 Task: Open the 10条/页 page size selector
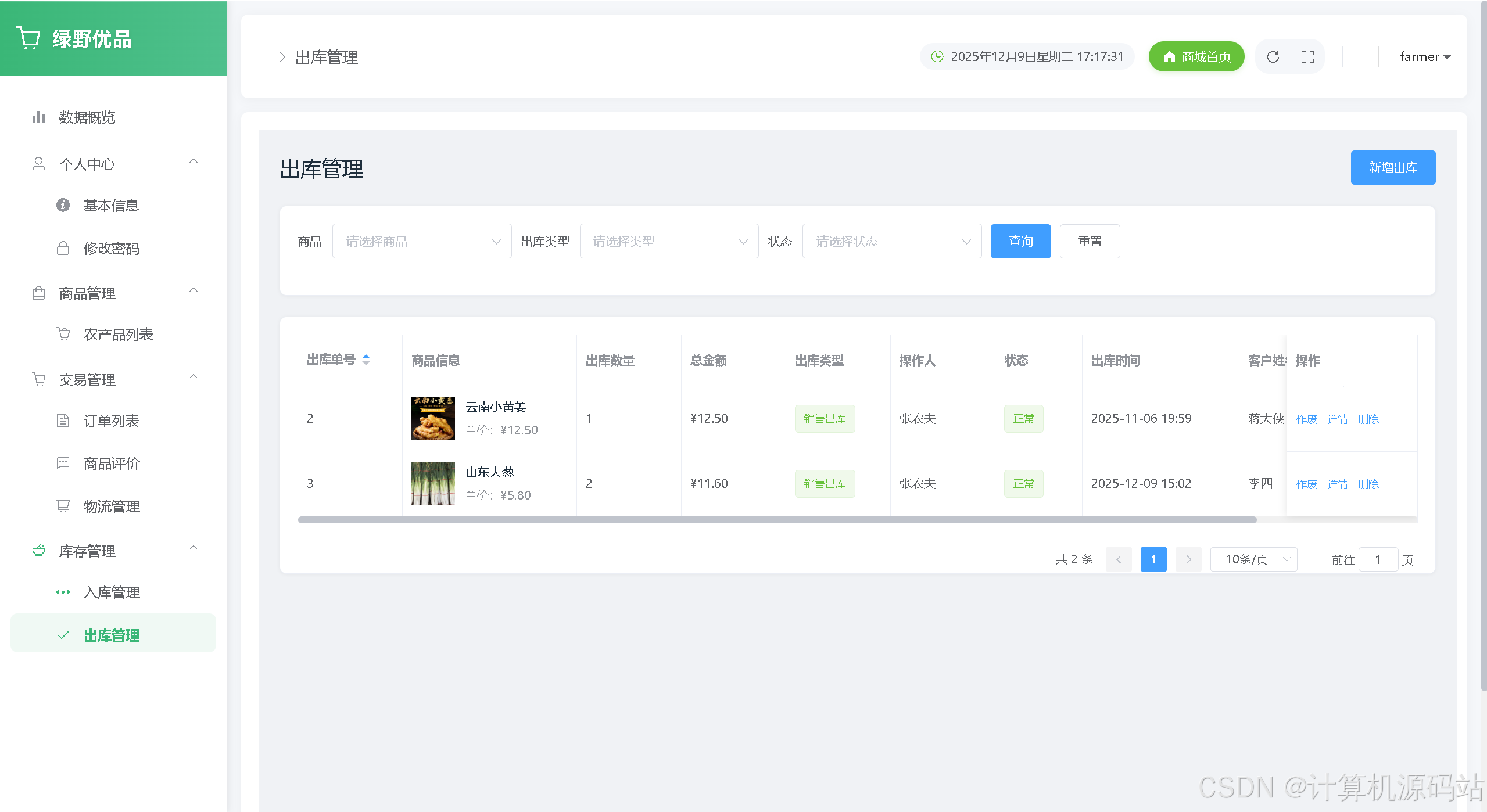1253,559
